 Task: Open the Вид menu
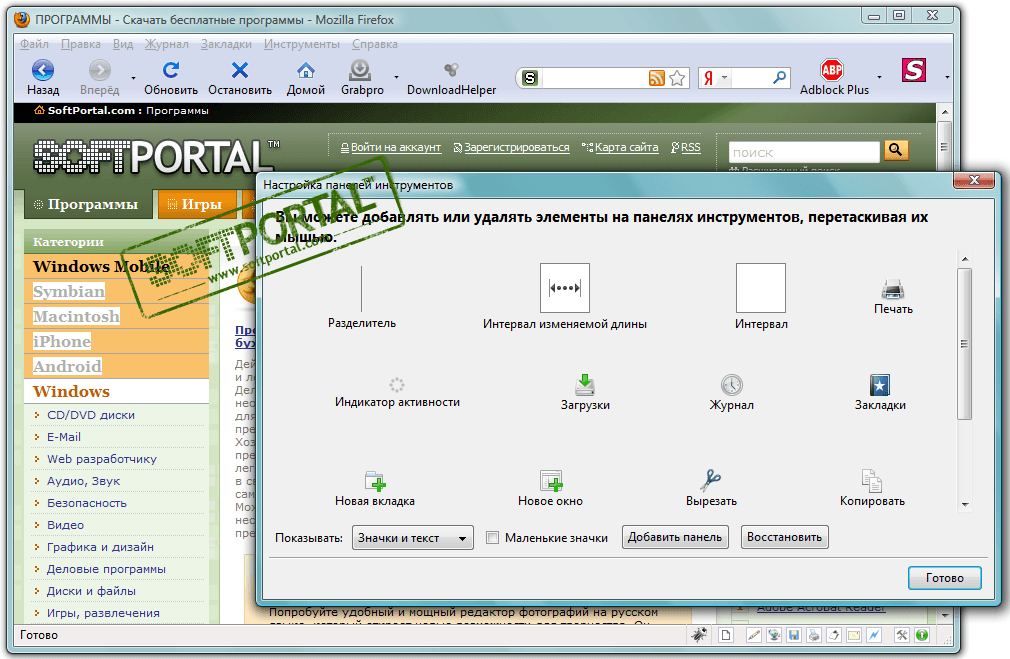click(122, 44)
